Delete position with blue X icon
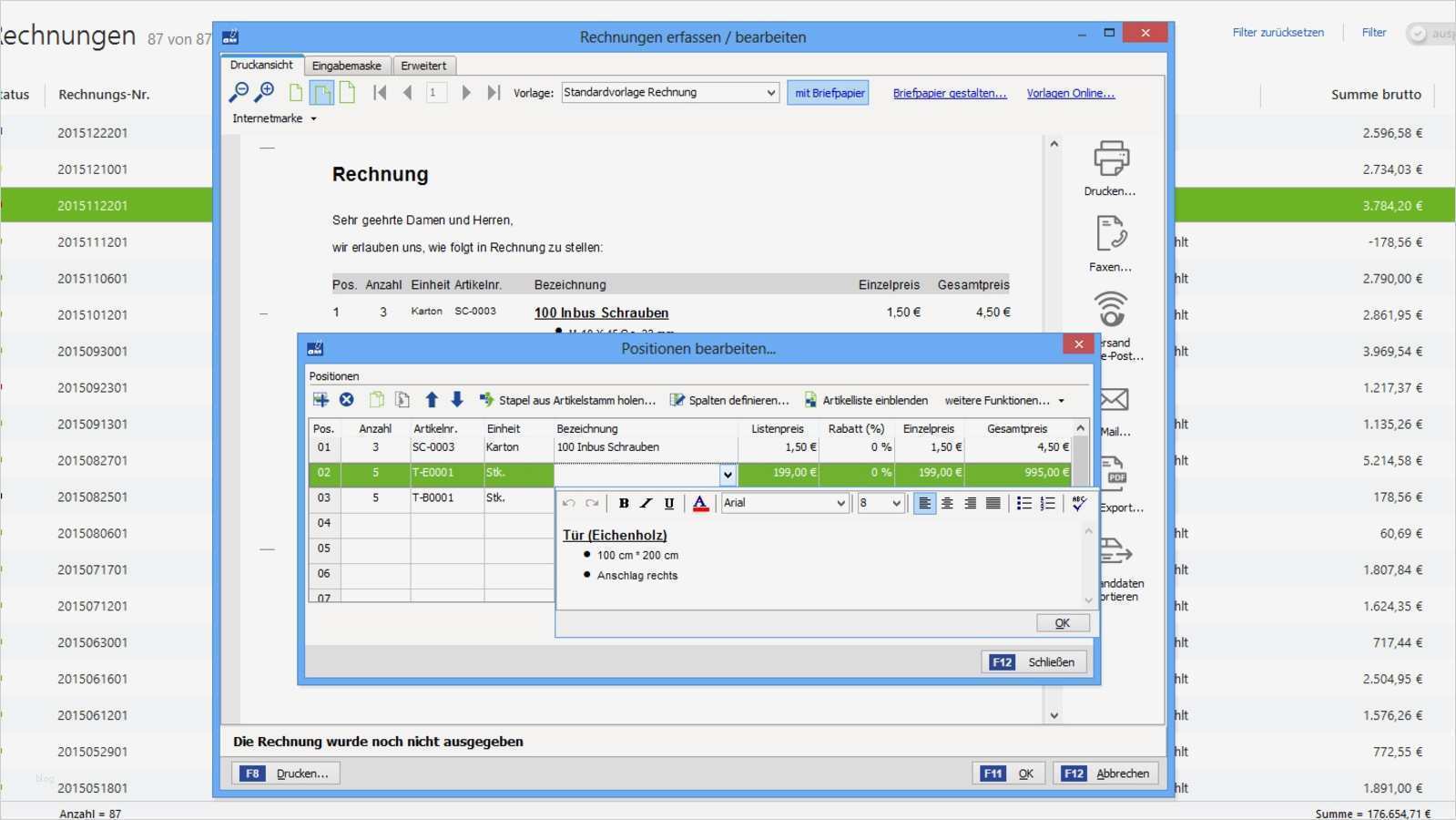The image size is (1456, 820). point(347,400)
